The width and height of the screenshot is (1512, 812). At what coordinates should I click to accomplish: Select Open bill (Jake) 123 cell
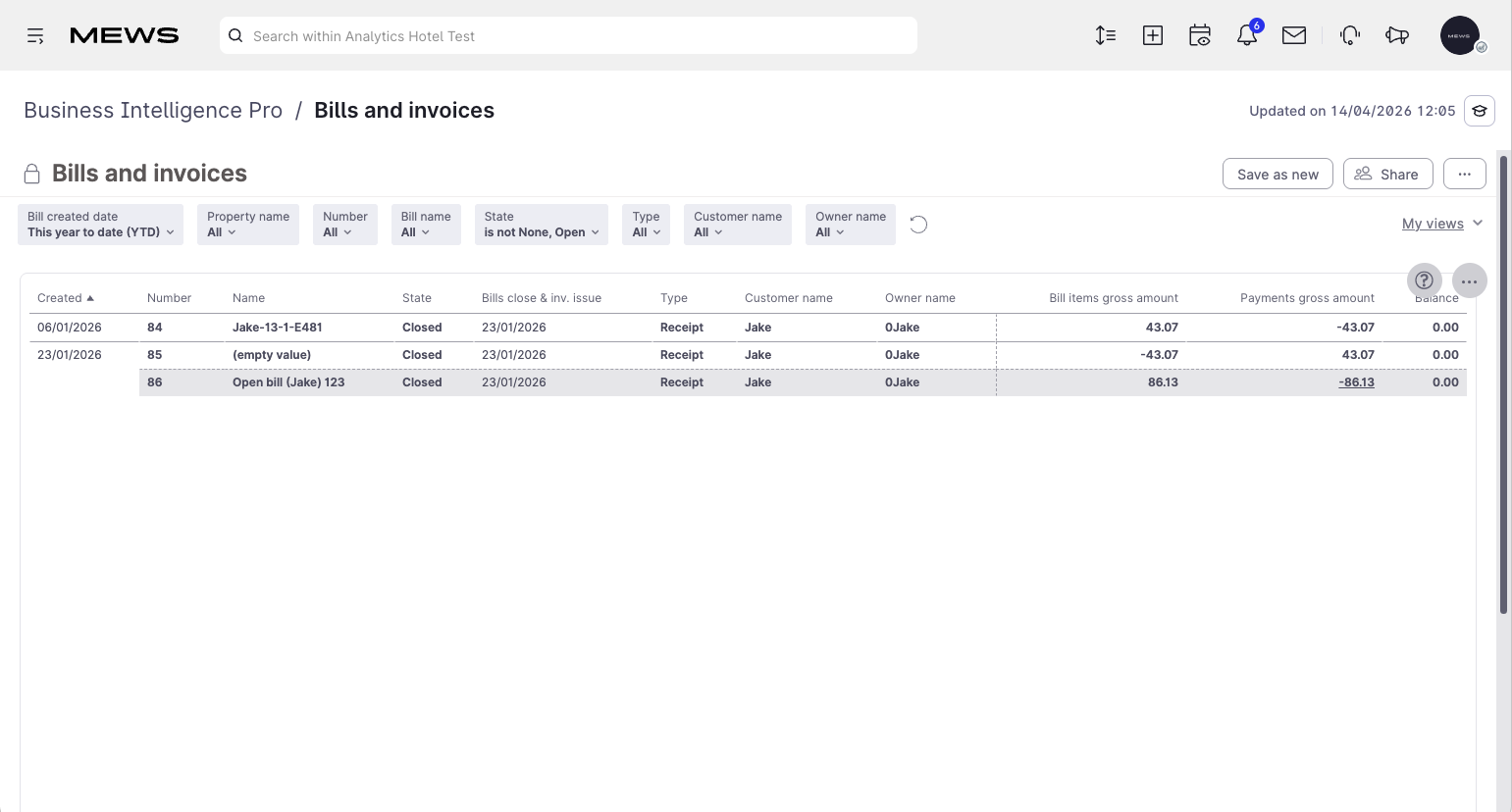tap(288, 382)
